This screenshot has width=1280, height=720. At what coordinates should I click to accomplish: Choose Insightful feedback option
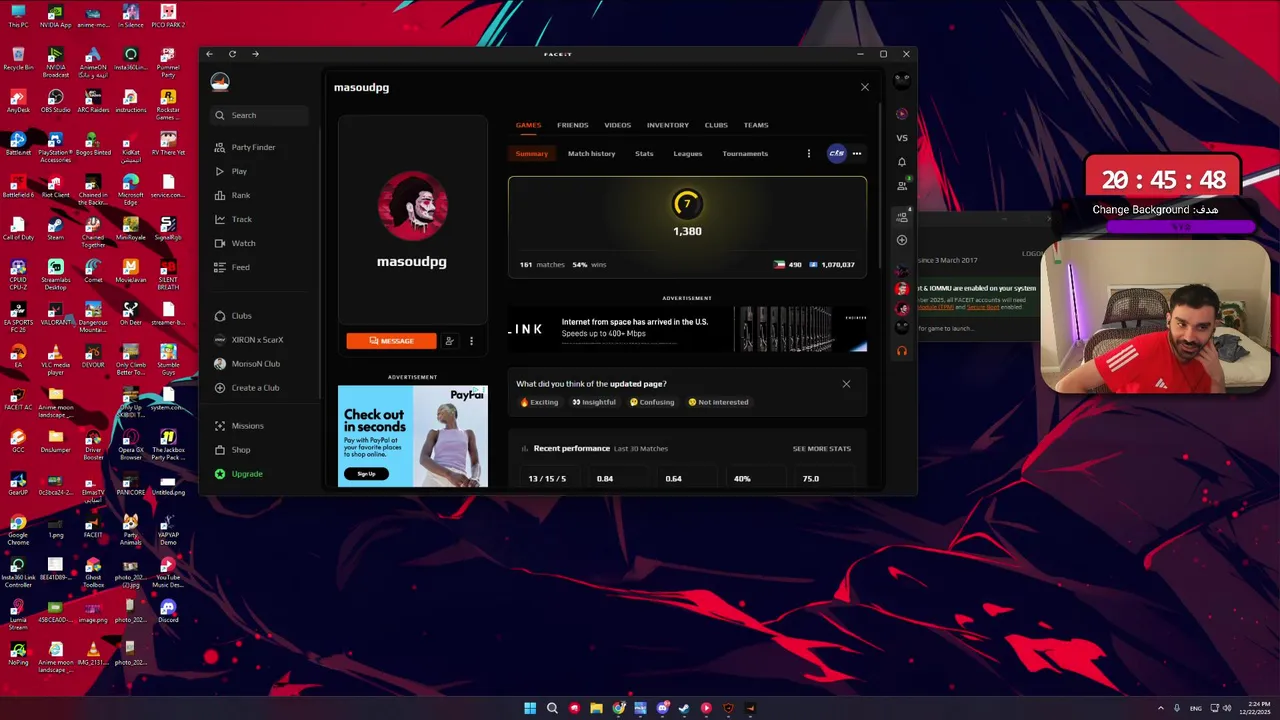pos(594,402)
